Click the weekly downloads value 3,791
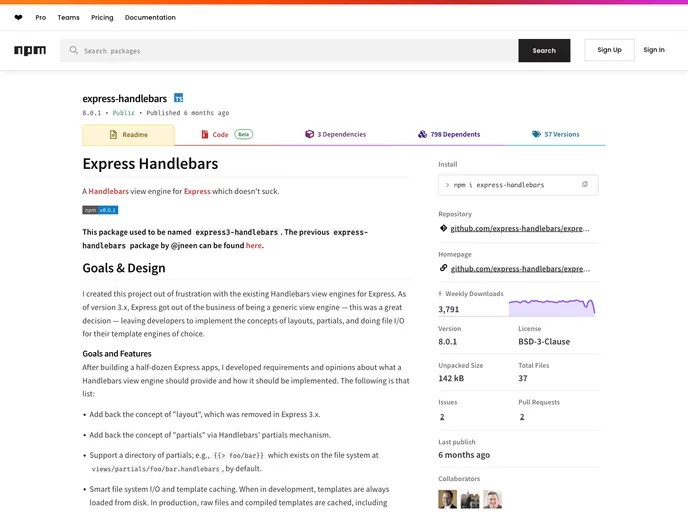 point(448,309)
